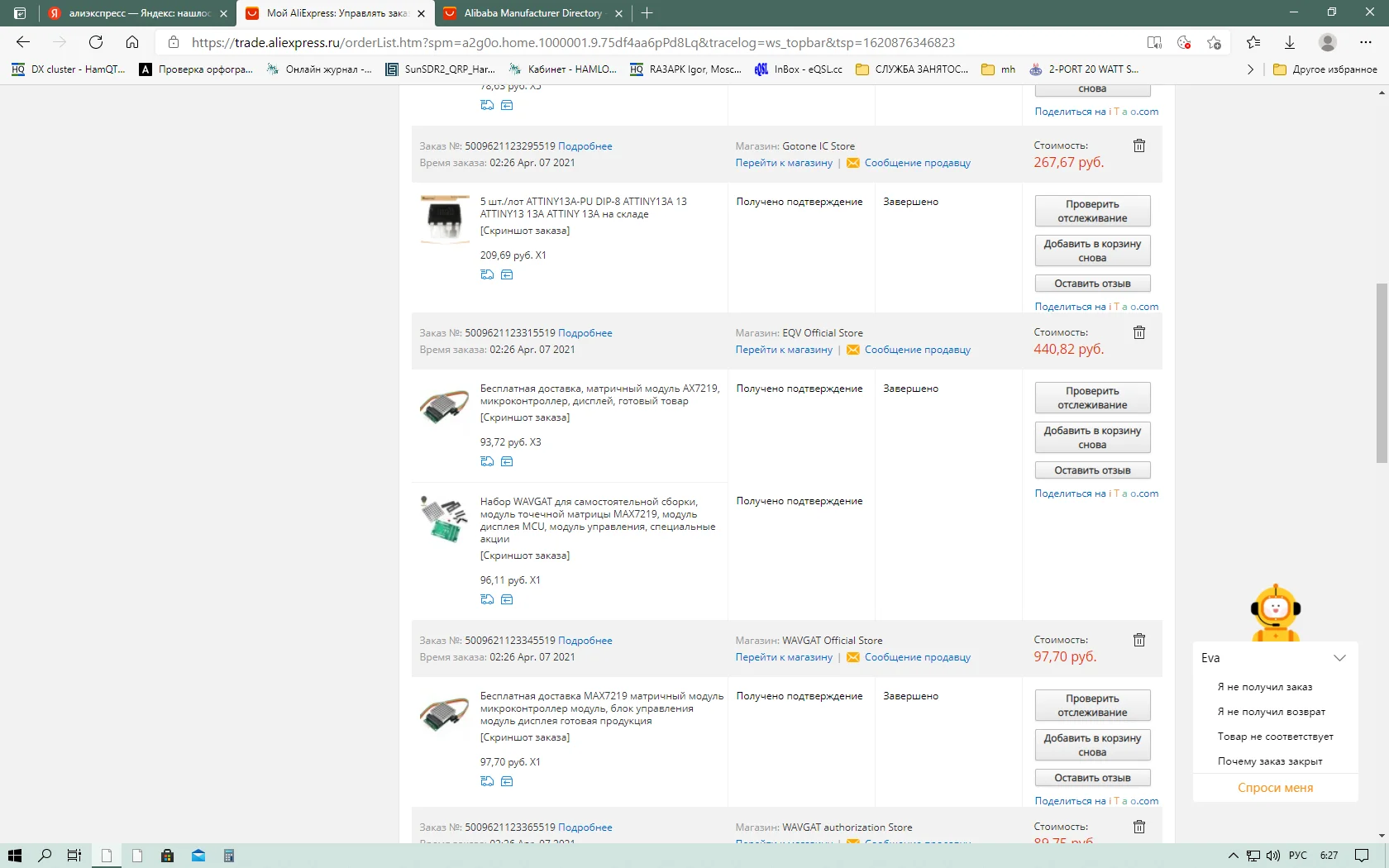Go to the Gotone IC Store shop

point(784,163)
